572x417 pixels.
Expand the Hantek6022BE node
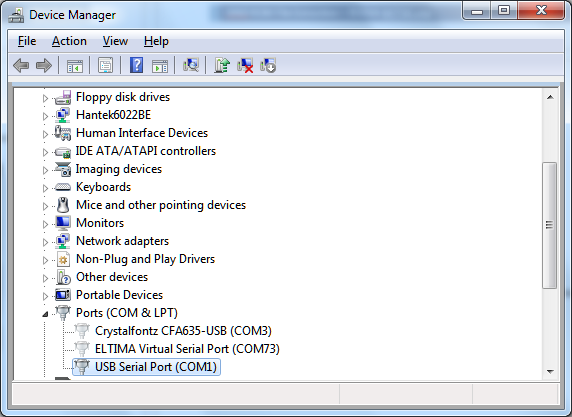point(45,116)
